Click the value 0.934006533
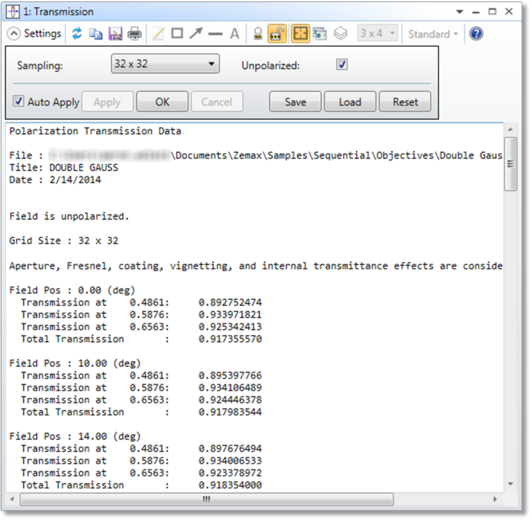 click(x=230, y=461)
